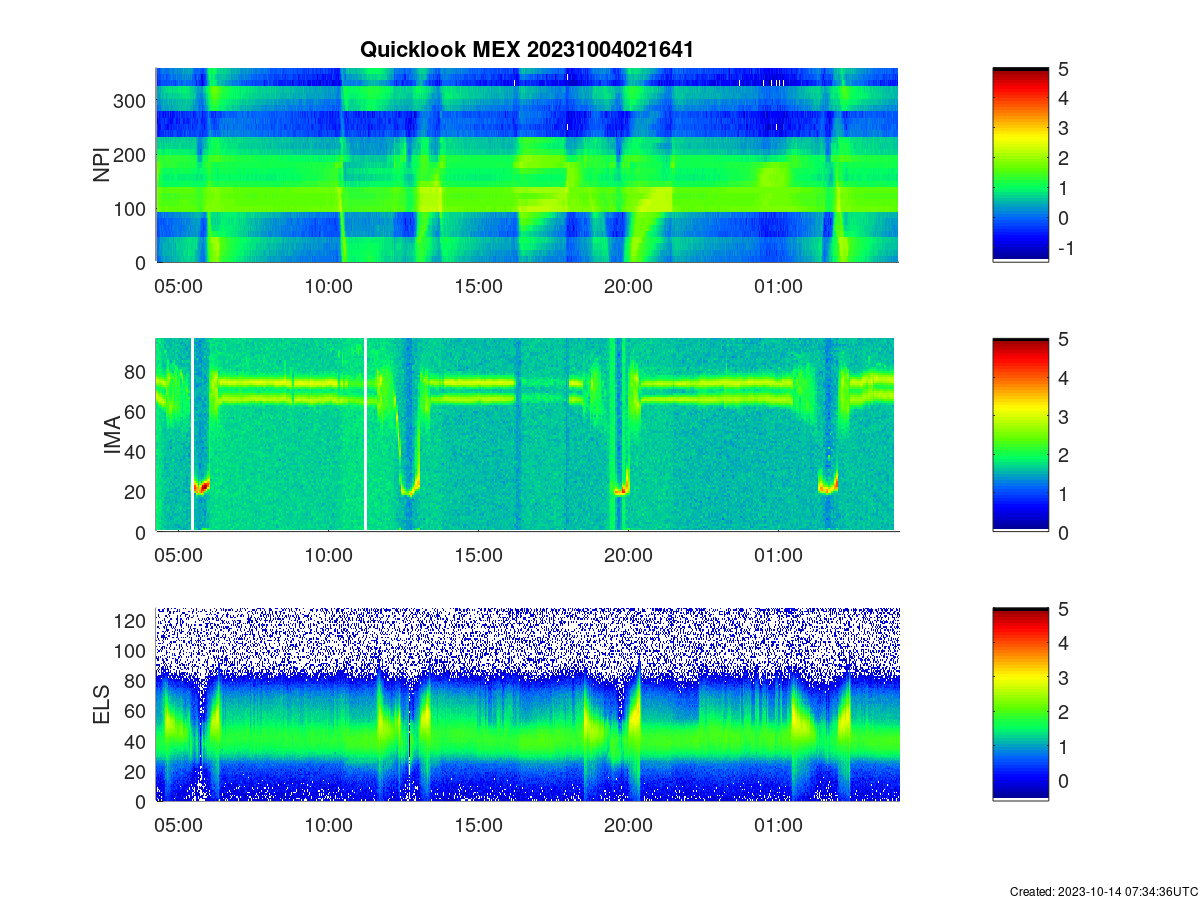Click the 80 tick on IMA y-axis
This screenshot has width=1200, height=900.
pyautogui.click(x=137, y=372)
